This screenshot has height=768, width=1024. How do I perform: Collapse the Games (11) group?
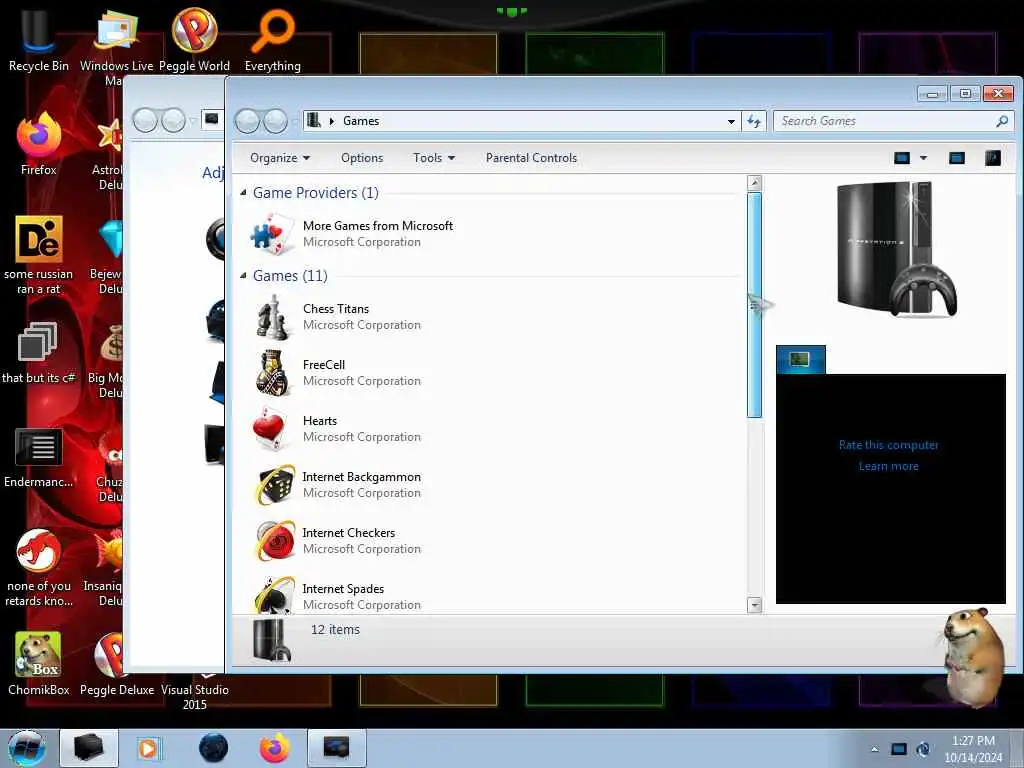tap(244, 275)
